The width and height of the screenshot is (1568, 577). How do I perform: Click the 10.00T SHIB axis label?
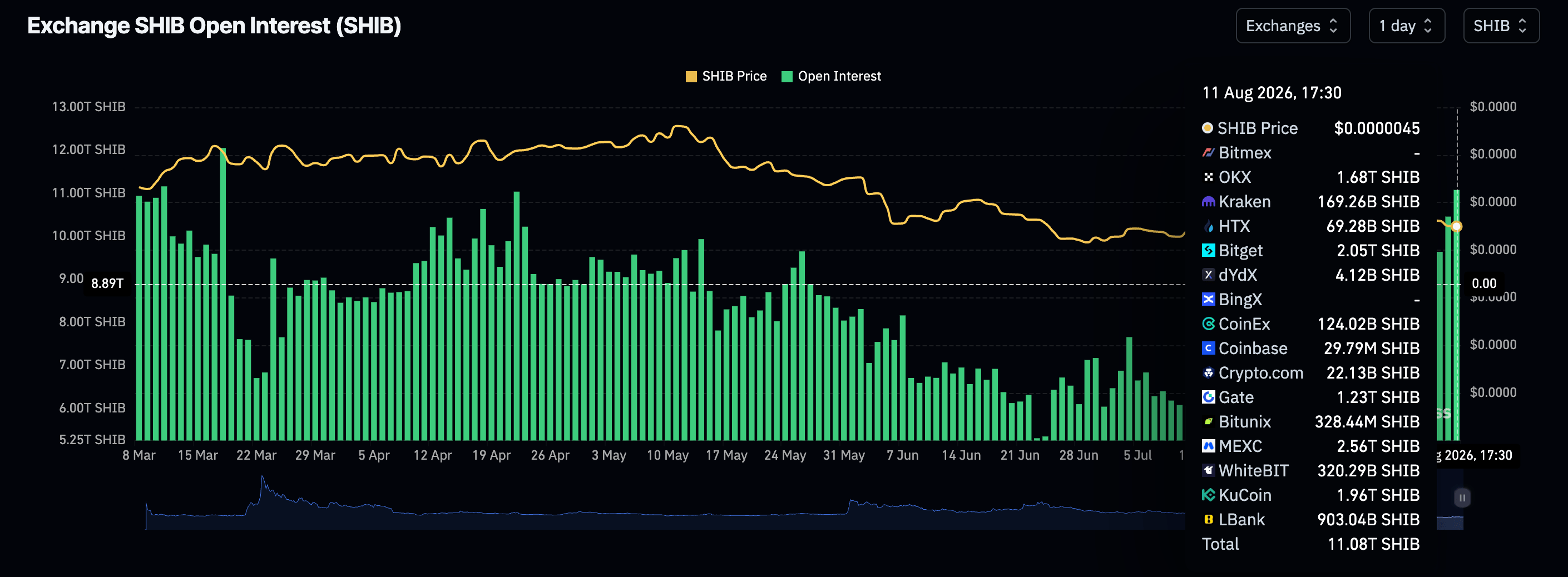click(x=89, y=235)
